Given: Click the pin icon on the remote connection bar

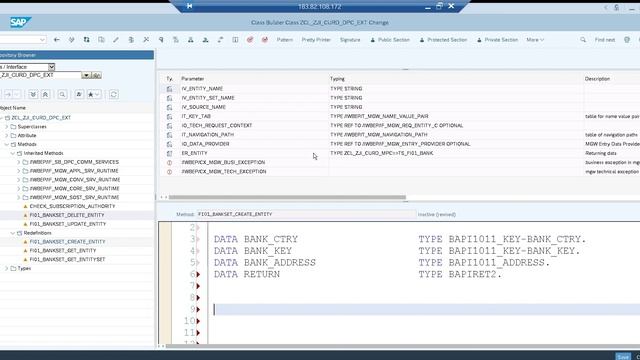Looking at the screenshot, I should click(x=189, y=6).
